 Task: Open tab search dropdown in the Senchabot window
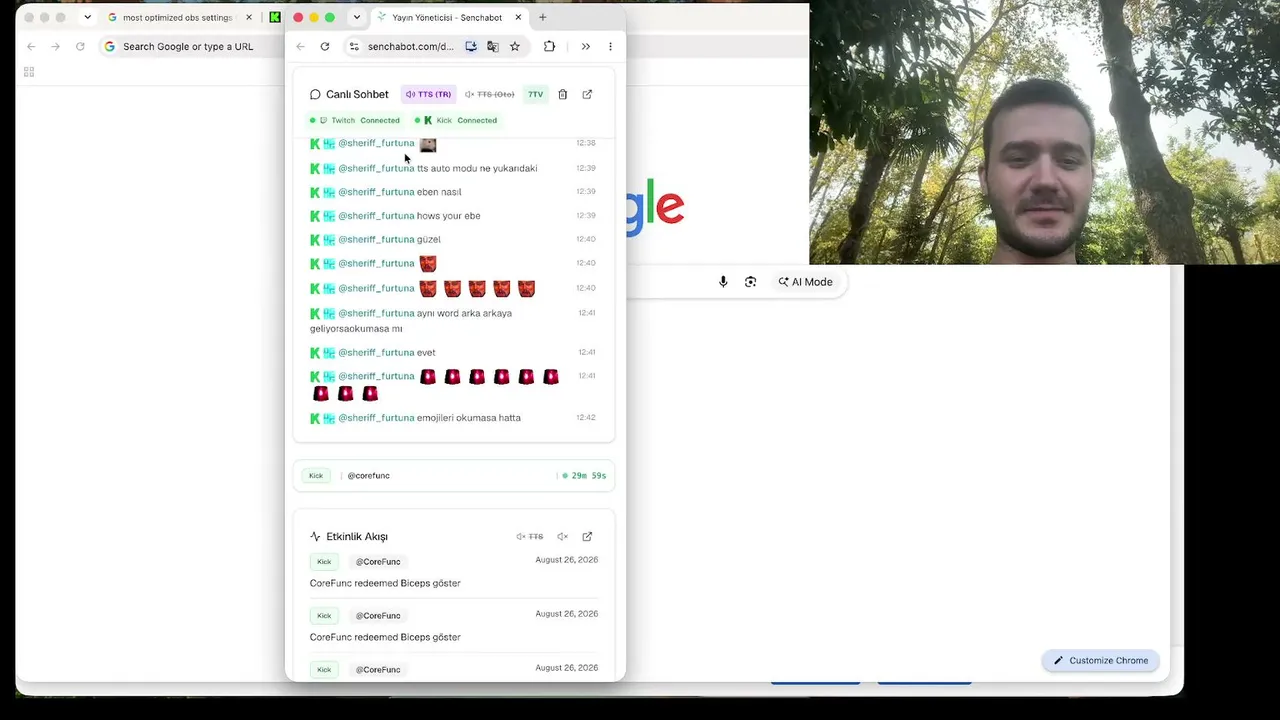(356, 17)
